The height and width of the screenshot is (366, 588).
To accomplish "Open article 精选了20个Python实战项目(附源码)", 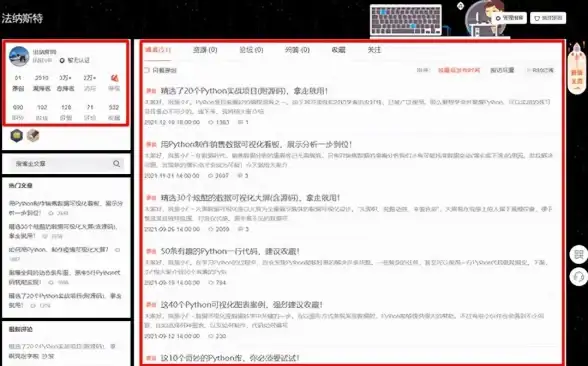I will tap(244, 91).
